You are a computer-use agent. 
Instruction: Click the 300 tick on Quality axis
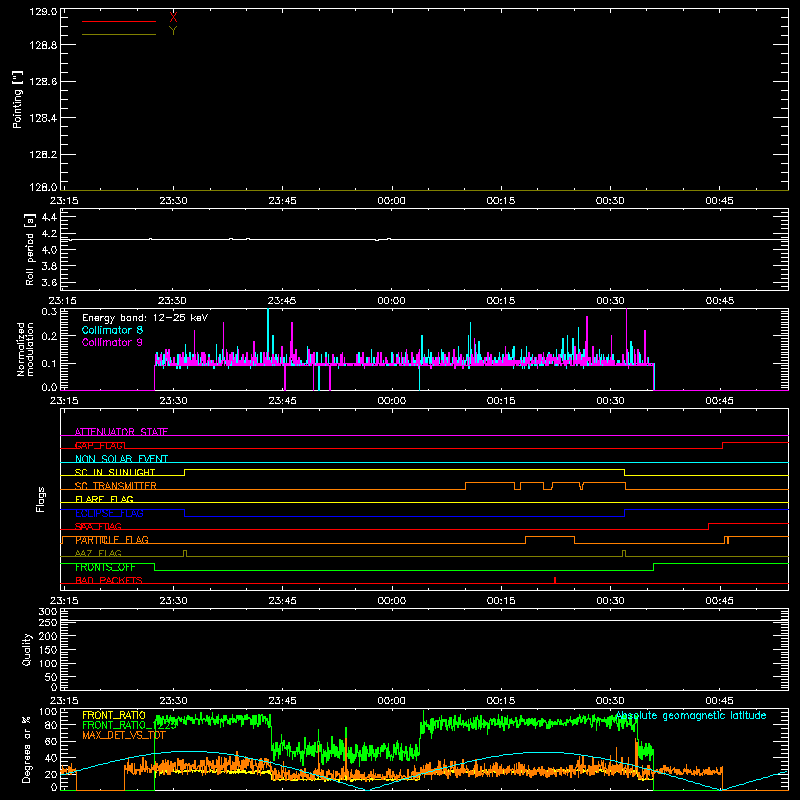coord(48,612)
